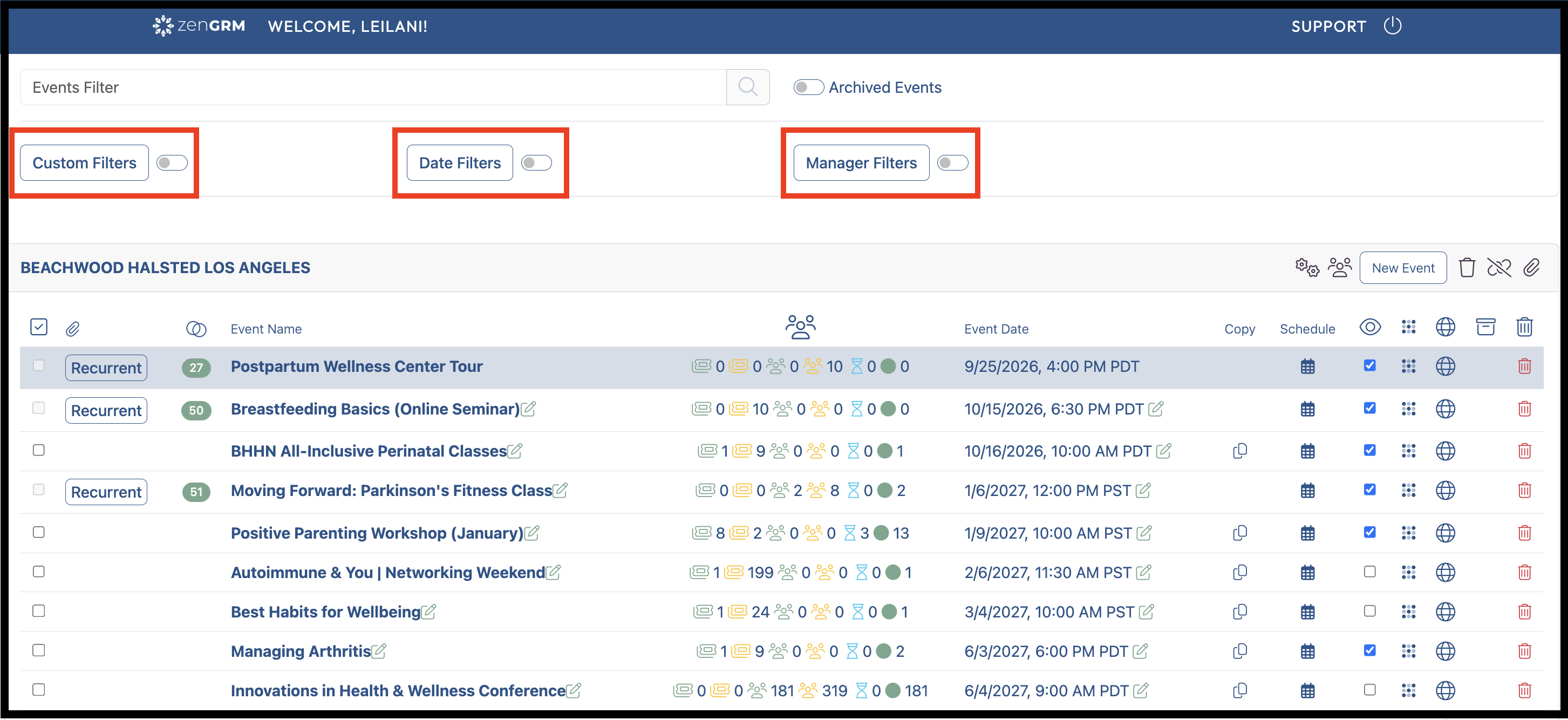1568x720 pixels.
Task: Open the Managing Arthritis event link
Action: point(301,651)
